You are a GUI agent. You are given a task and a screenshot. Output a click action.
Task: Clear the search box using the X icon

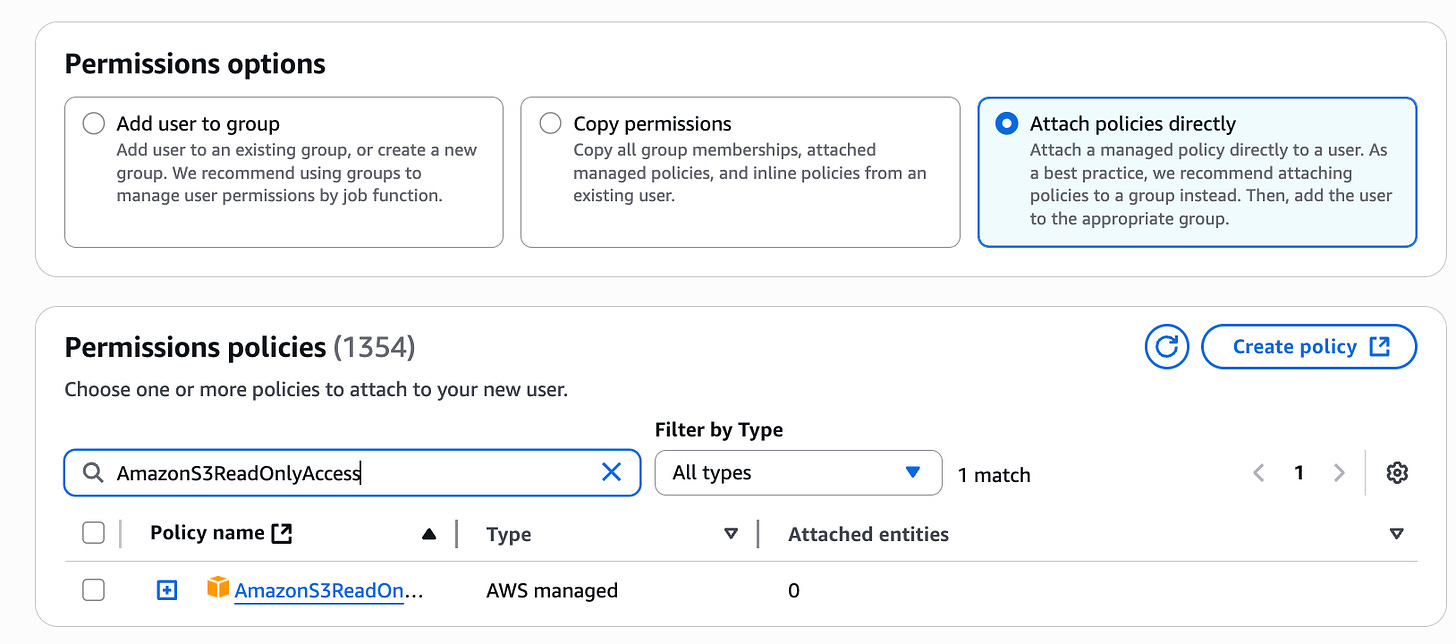[x=611, y=472]
